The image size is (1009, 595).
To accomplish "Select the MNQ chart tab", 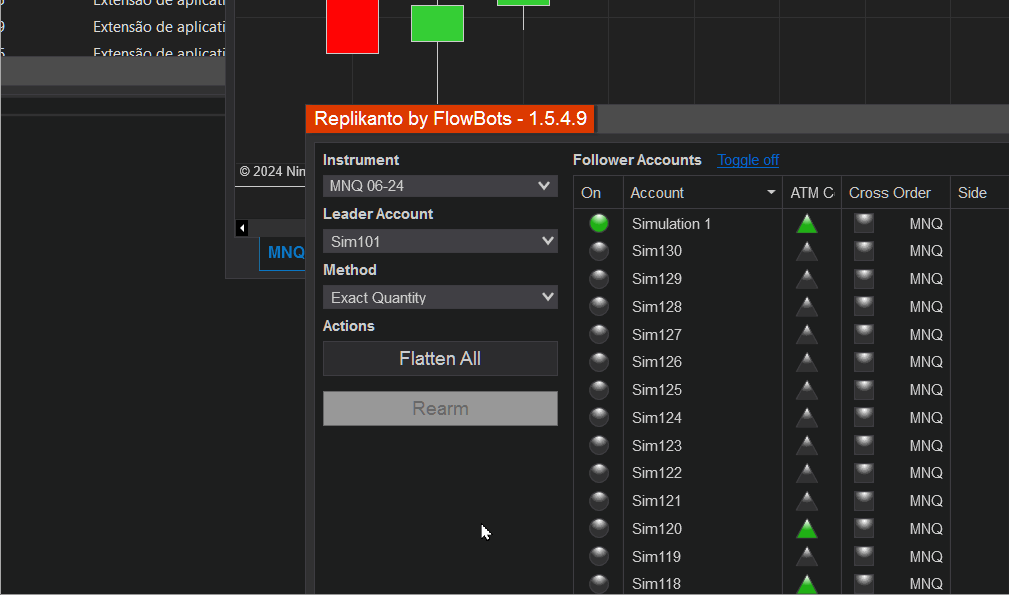I will tap(284, 253).
